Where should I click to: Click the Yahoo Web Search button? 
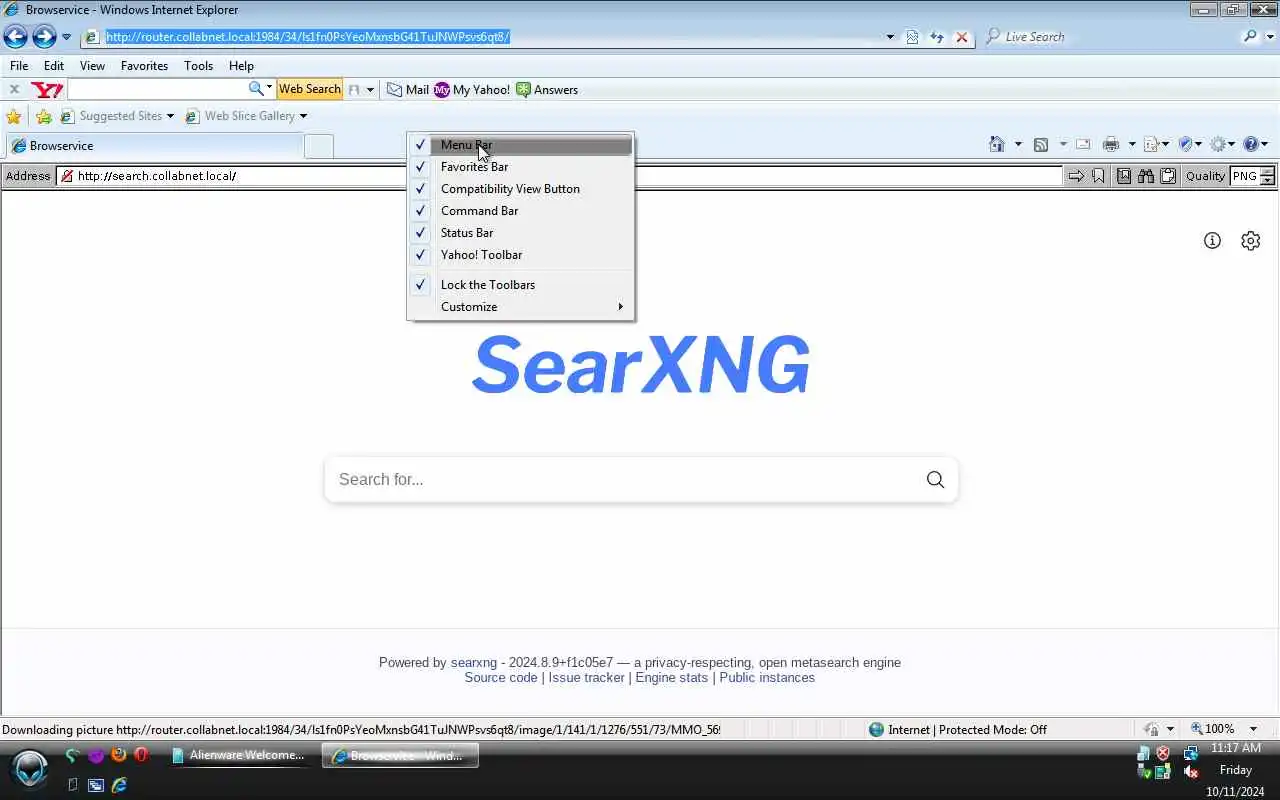[x=310, y=89]
